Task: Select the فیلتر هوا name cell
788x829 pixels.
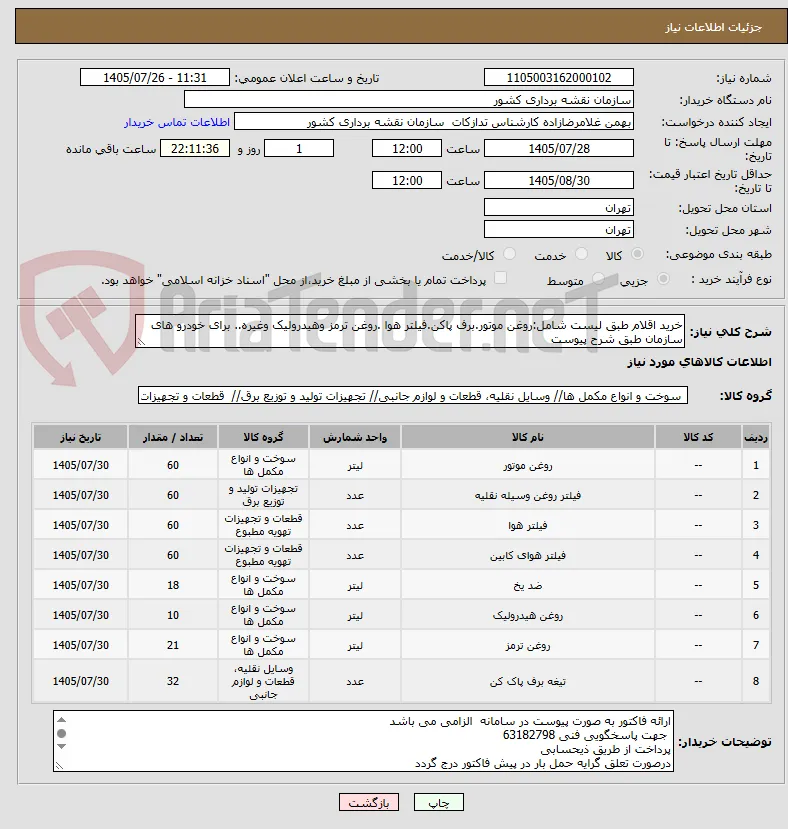Action: tap(528, 526)
